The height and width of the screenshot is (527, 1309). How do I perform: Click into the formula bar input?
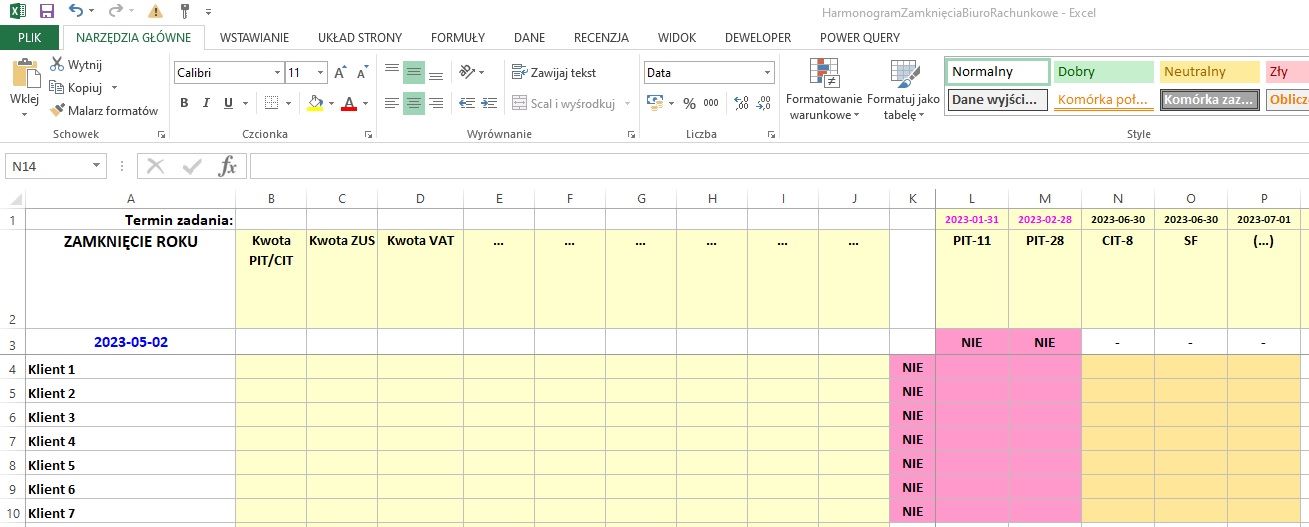778,166
